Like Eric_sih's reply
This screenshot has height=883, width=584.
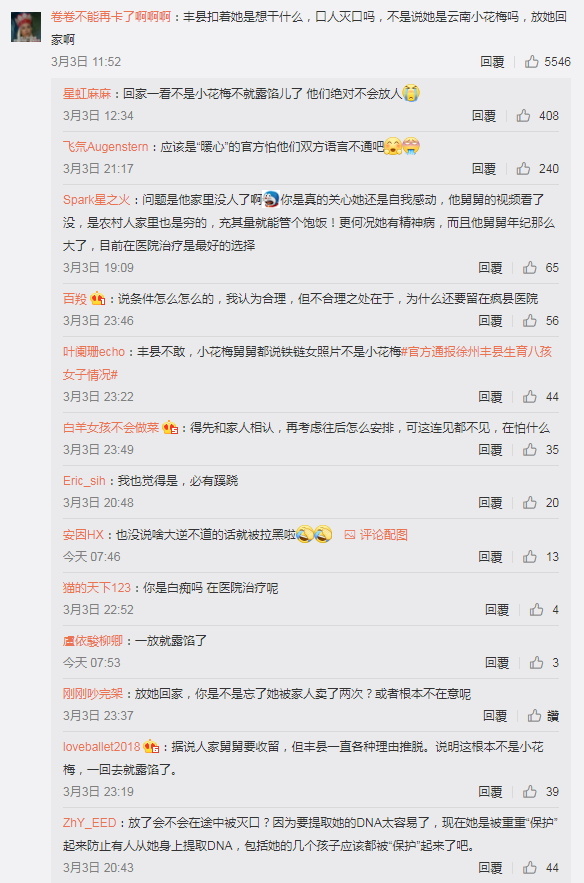(529, 502)
